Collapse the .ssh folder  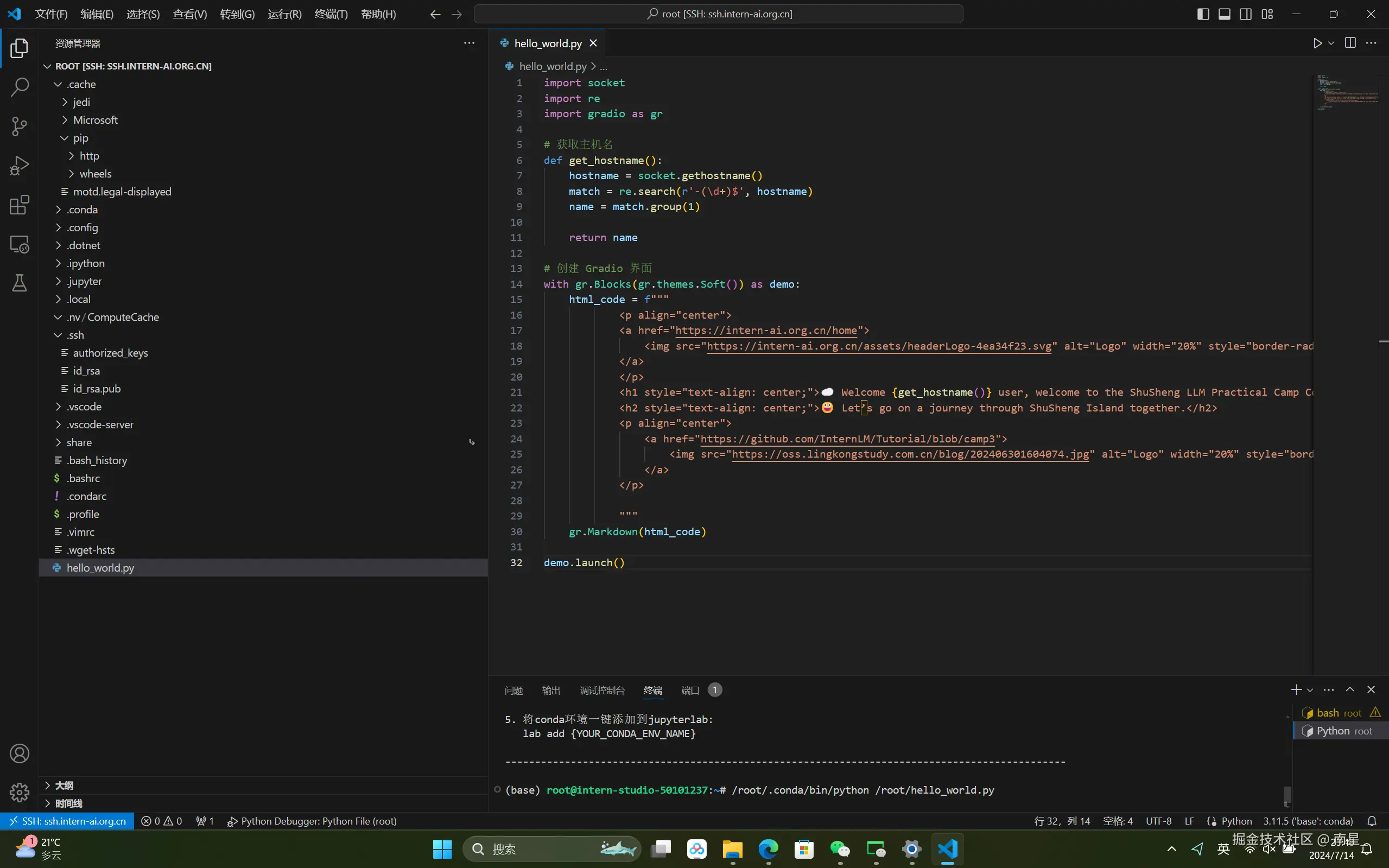pyautogui.click(x=75, y=335)
